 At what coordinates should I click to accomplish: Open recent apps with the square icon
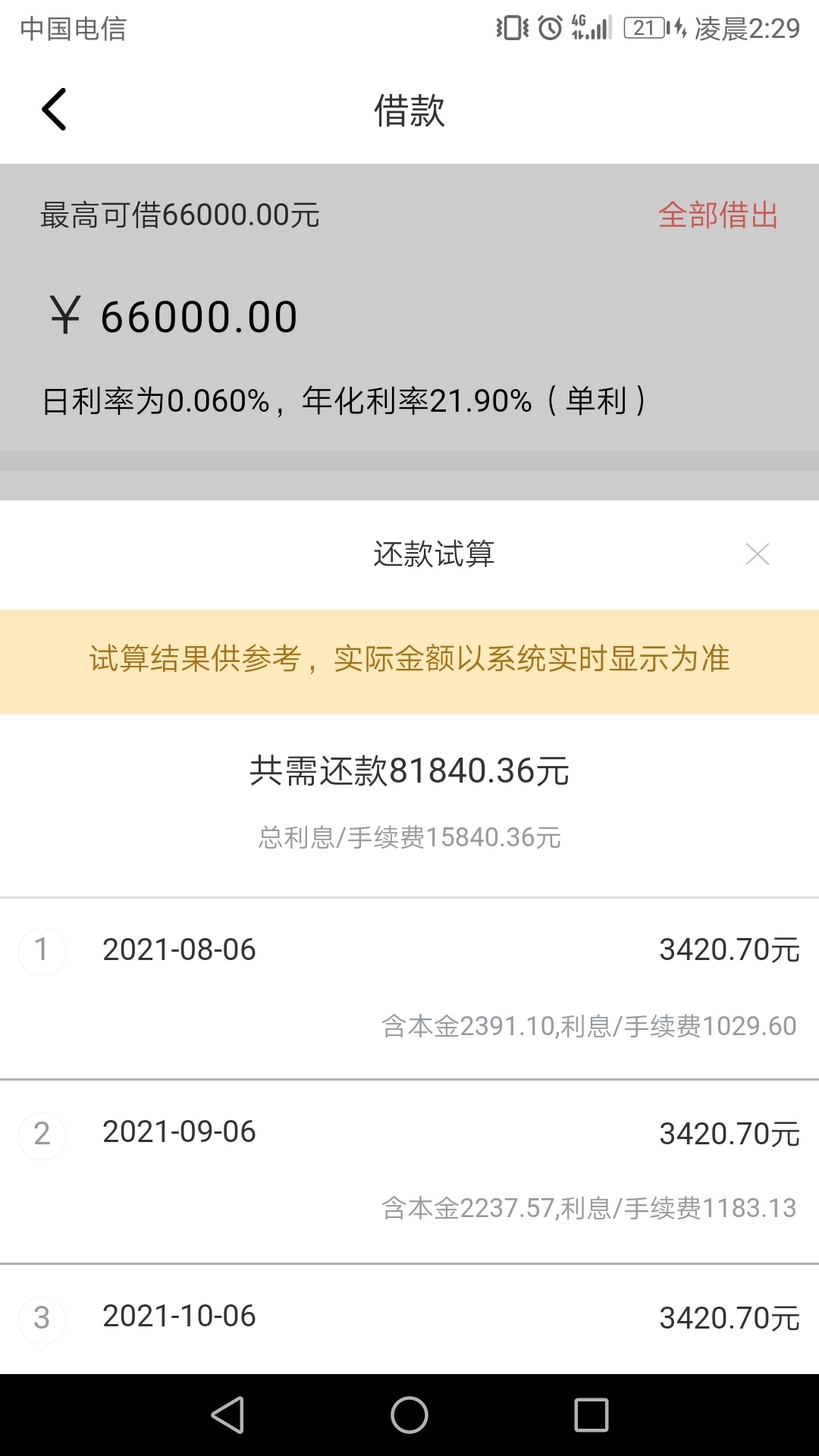pyautogui.click(x=591, y=1415)
